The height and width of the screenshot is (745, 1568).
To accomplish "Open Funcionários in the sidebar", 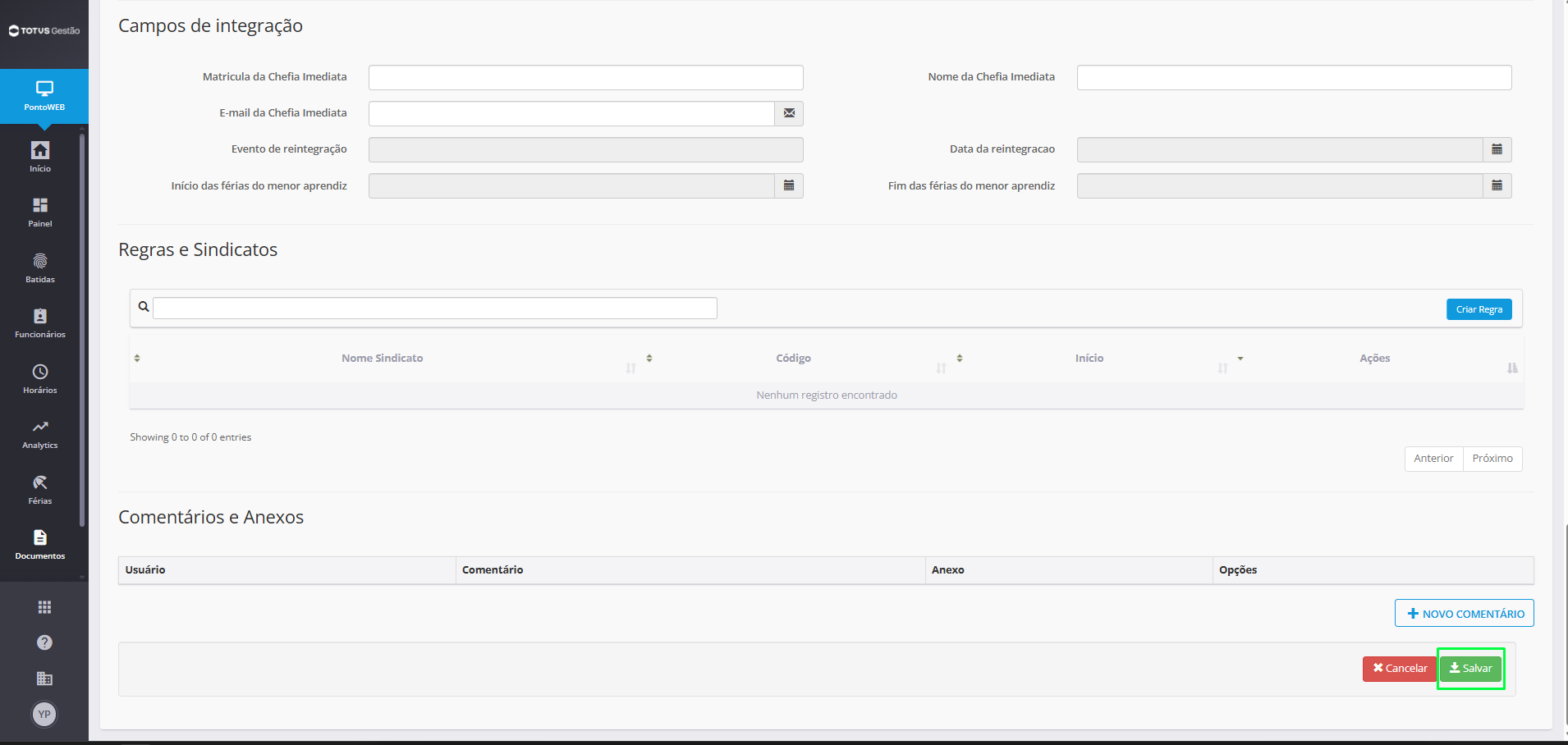I will coord(40,322).
